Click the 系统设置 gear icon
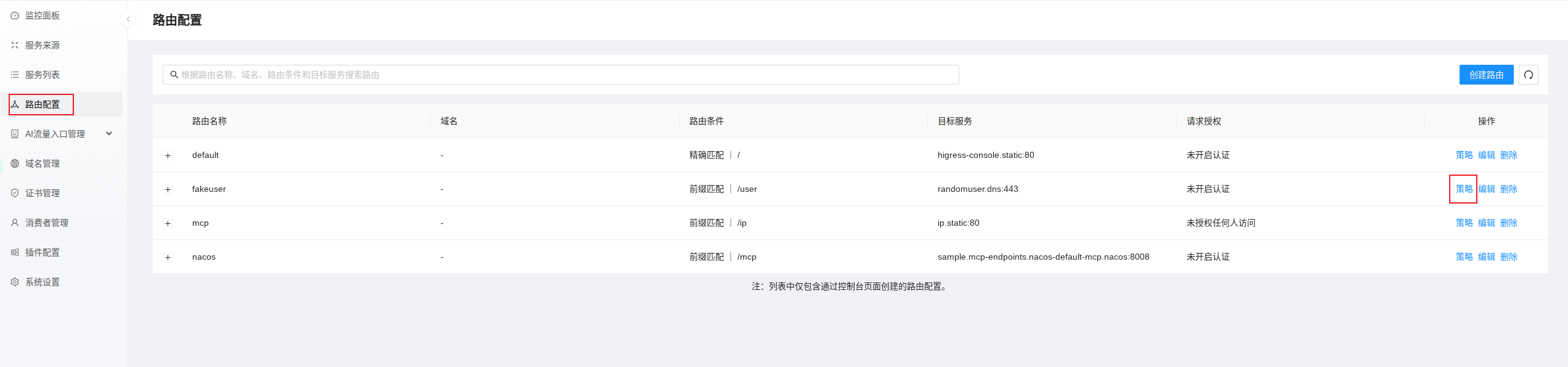 (15, 282)
